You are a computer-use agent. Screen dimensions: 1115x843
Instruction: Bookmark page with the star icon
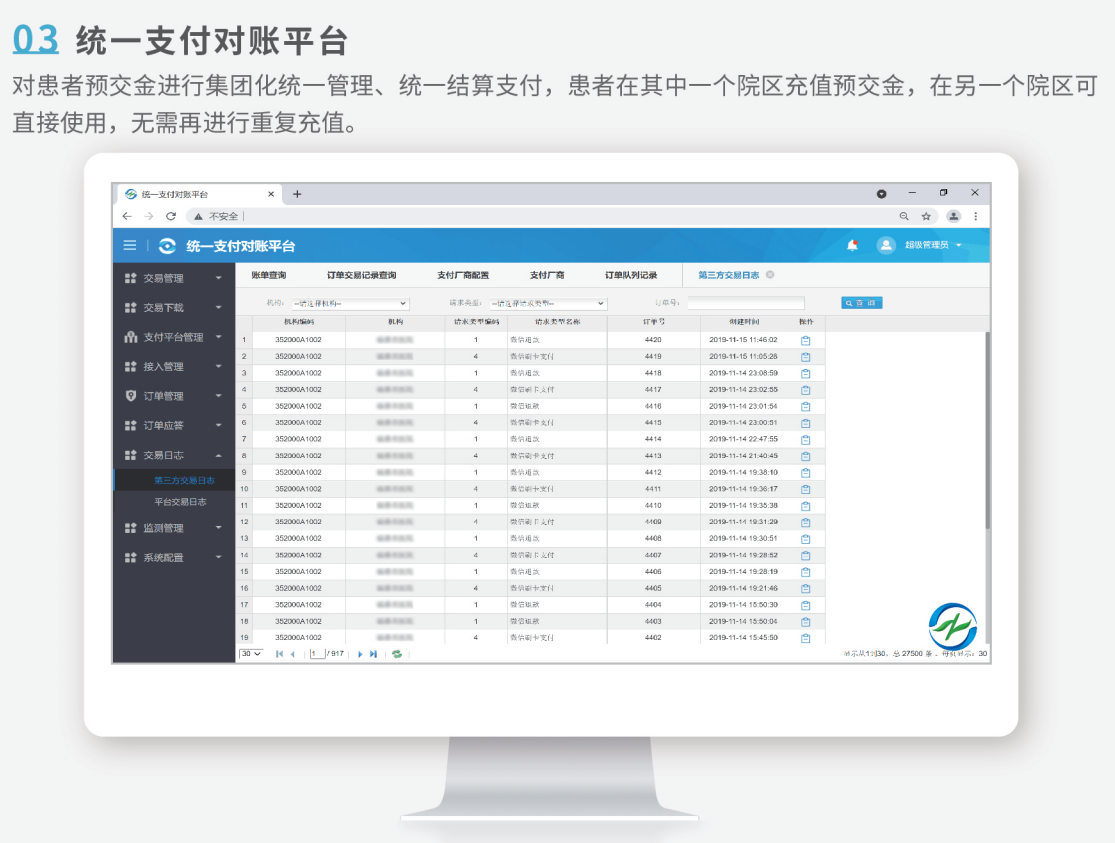[x=926, y=216]
